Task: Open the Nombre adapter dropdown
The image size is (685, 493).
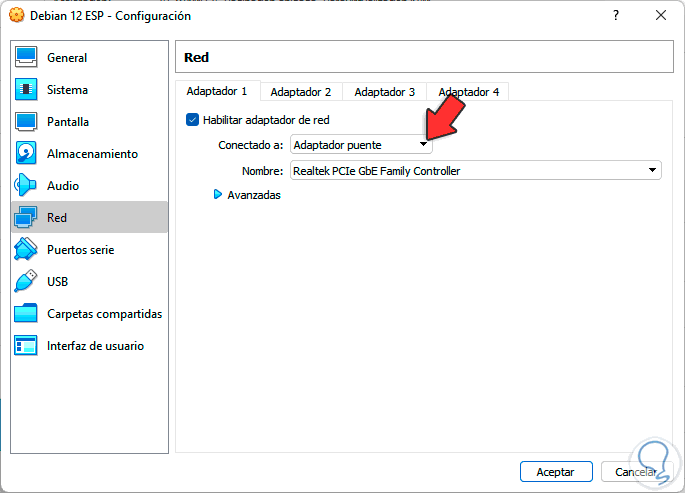Action: click(x=476, y=171)
